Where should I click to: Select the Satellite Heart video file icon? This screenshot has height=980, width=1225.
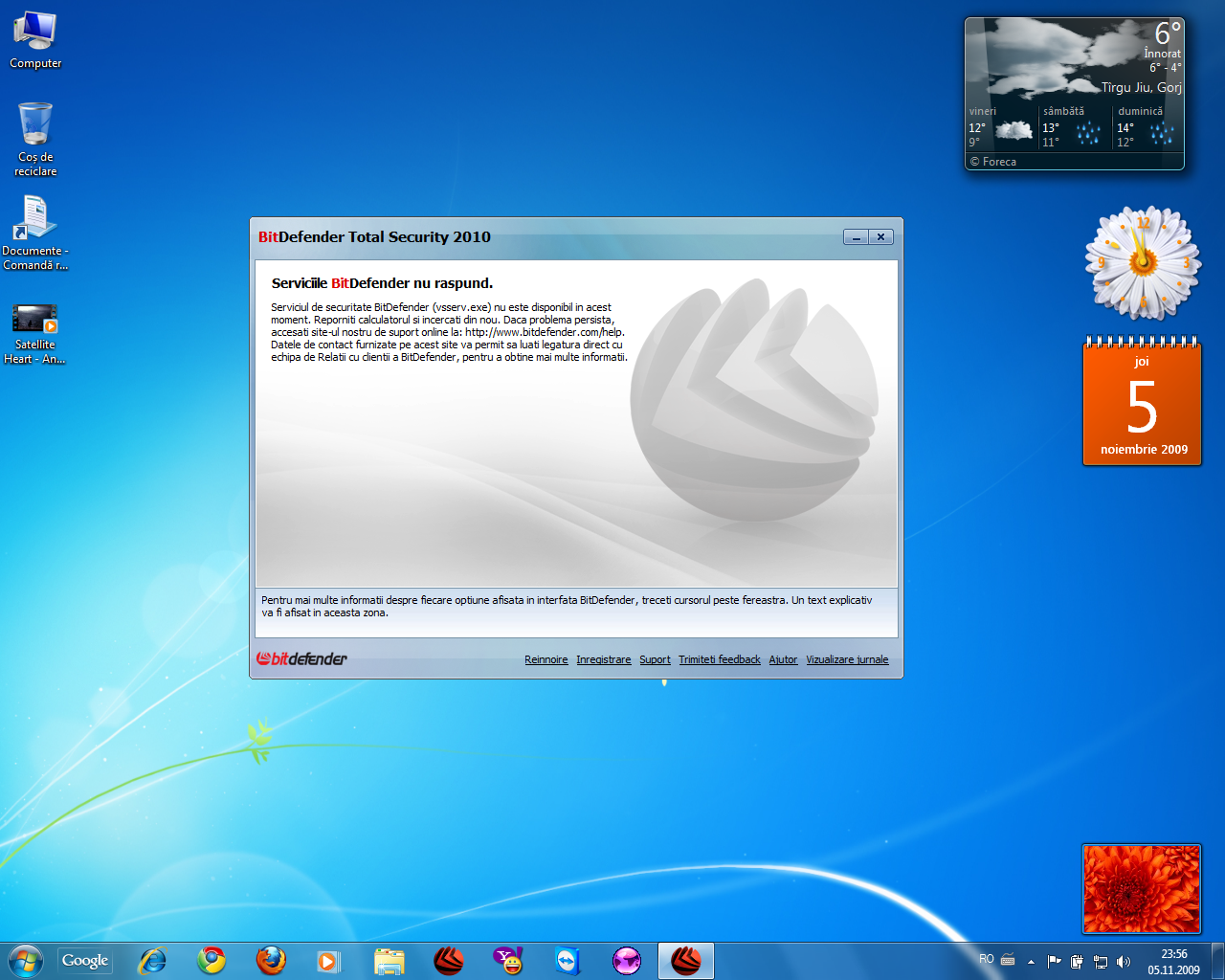[35, 334]
